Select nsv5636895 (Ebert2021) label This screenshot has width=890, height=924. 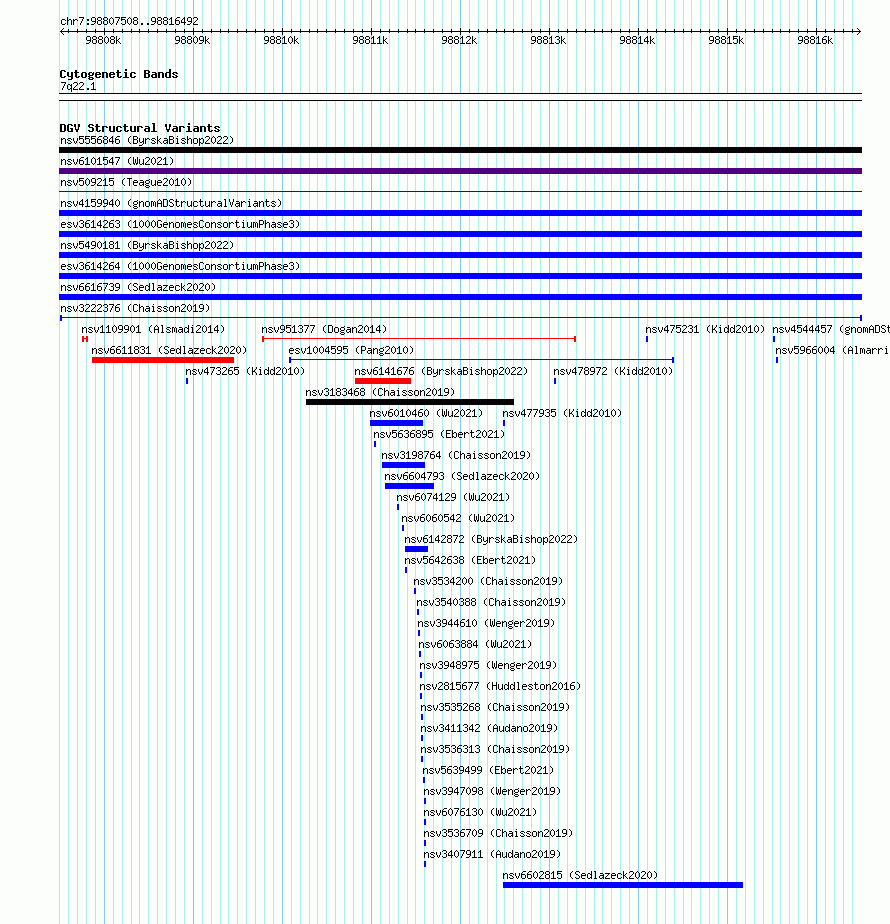click(x=439, y=434)
